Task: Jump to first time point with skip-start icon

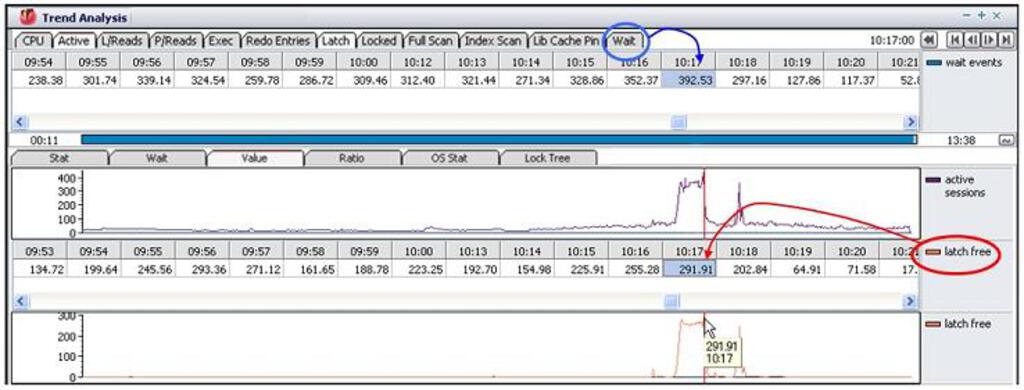Action: click(x=955, y=41)
